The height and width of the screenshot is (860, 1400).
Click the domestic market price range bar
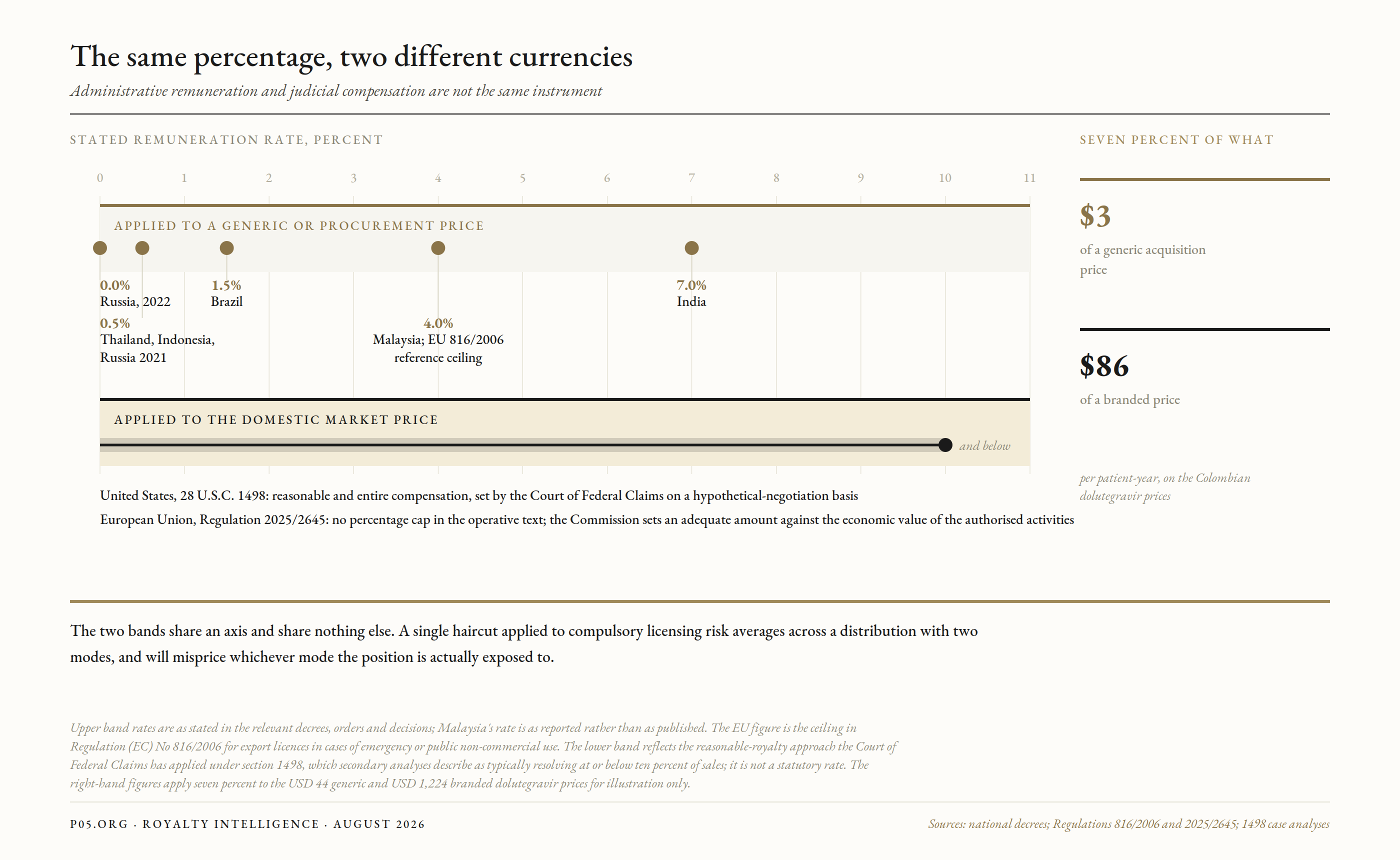click(x=522, y=445)
